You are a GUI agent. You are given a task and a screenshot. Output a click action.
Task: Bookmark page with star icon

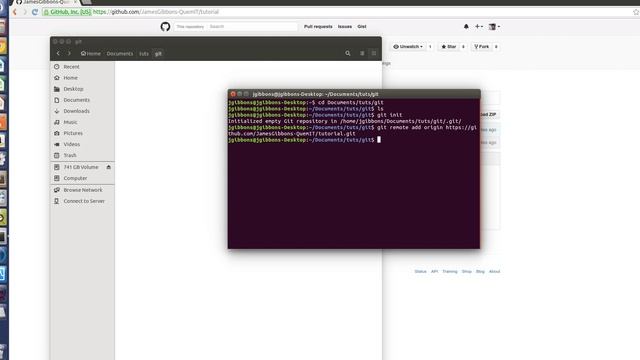pos(636,12)
